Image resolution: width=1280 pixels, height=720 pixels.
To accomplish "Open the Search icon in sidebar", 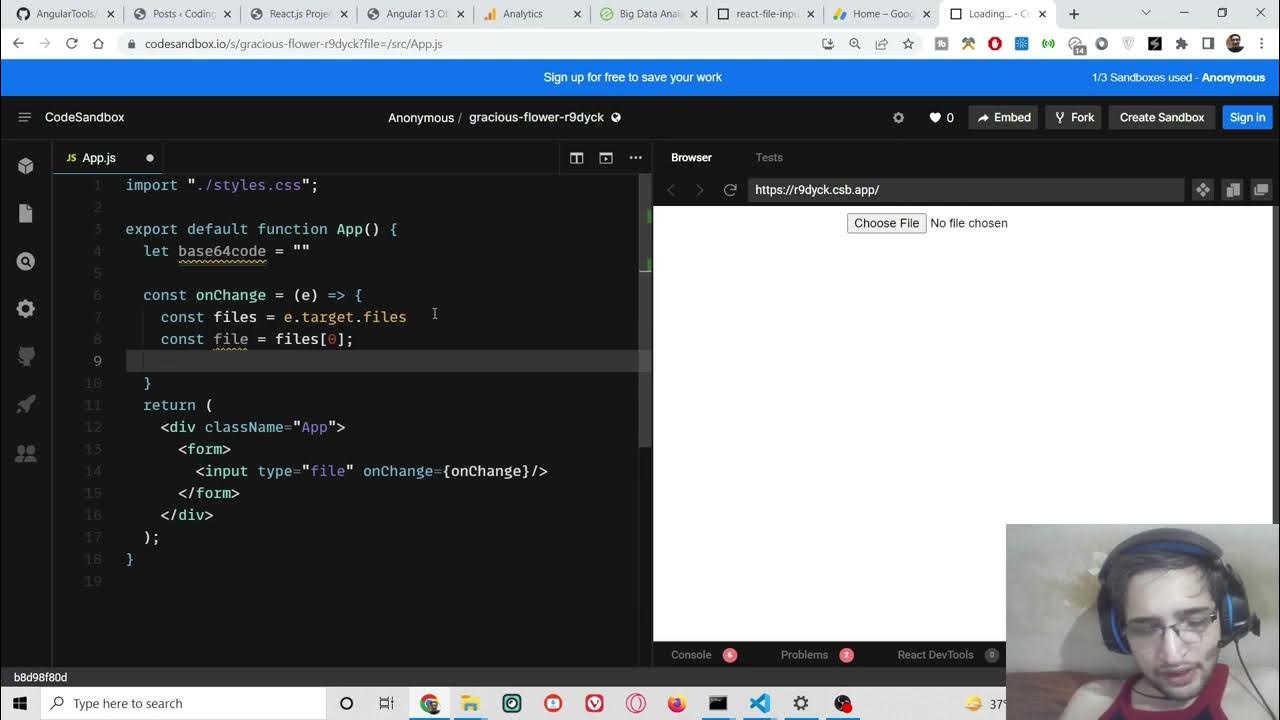I will [26, 261].
